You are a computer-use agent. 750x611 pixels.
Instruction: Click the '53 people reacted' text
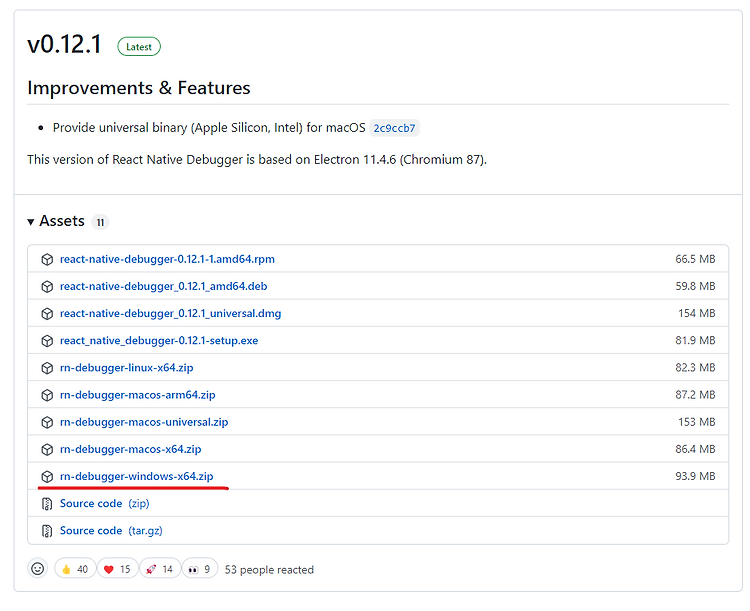click(269, 570)
